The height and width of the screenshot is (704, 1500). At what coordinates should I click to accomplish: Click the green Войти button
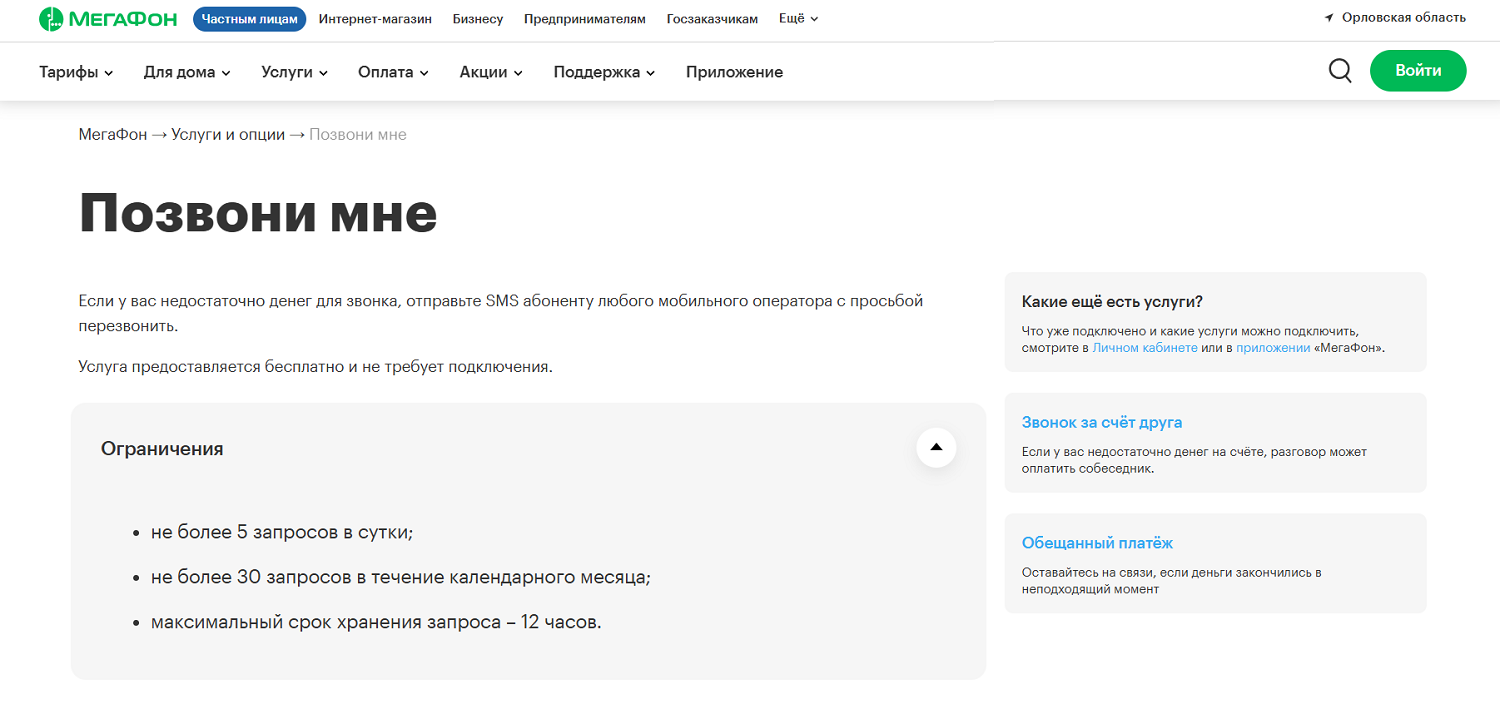(1418, 71)
